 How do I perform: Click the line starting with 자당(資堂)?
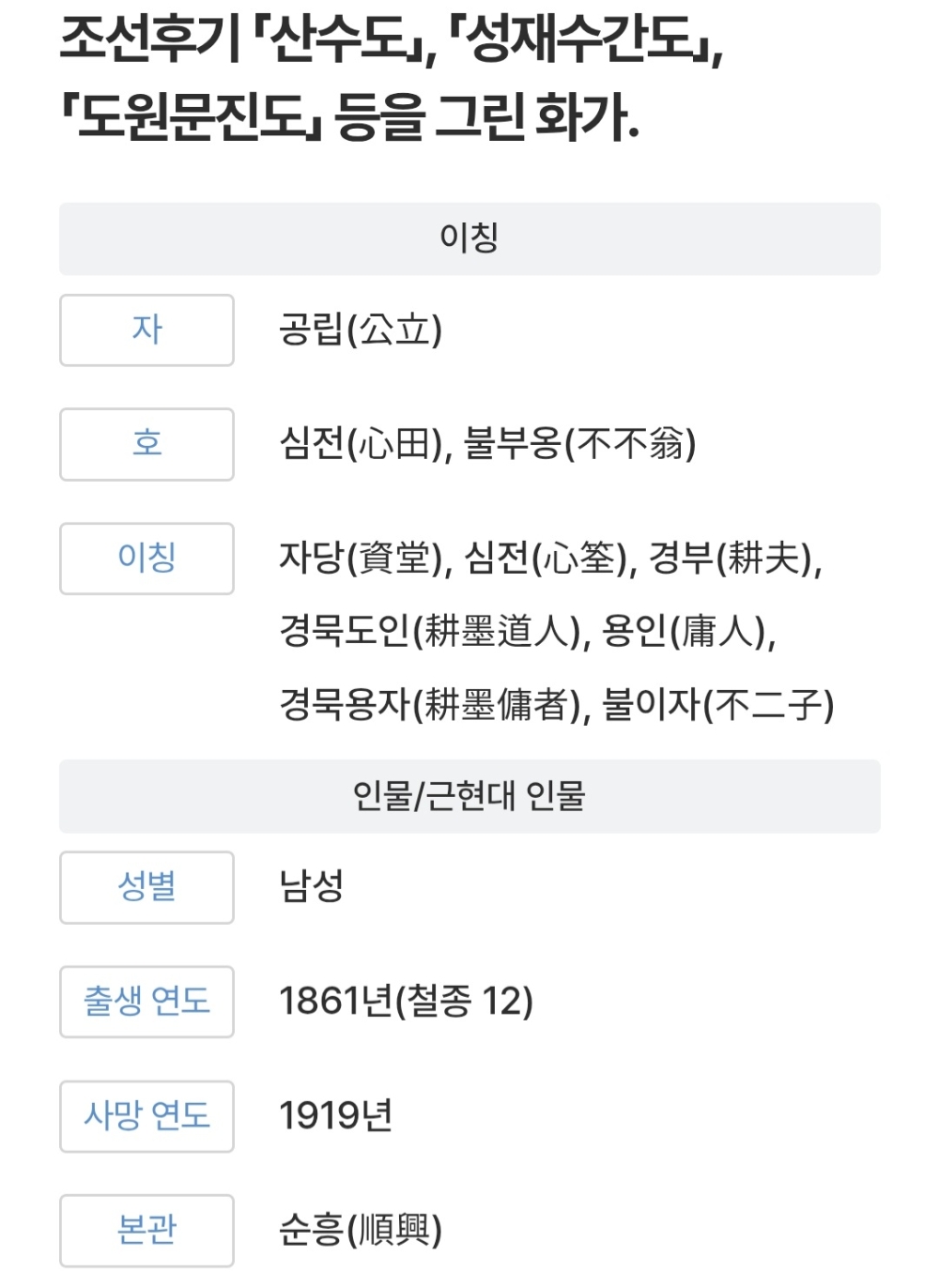(550, 559)
